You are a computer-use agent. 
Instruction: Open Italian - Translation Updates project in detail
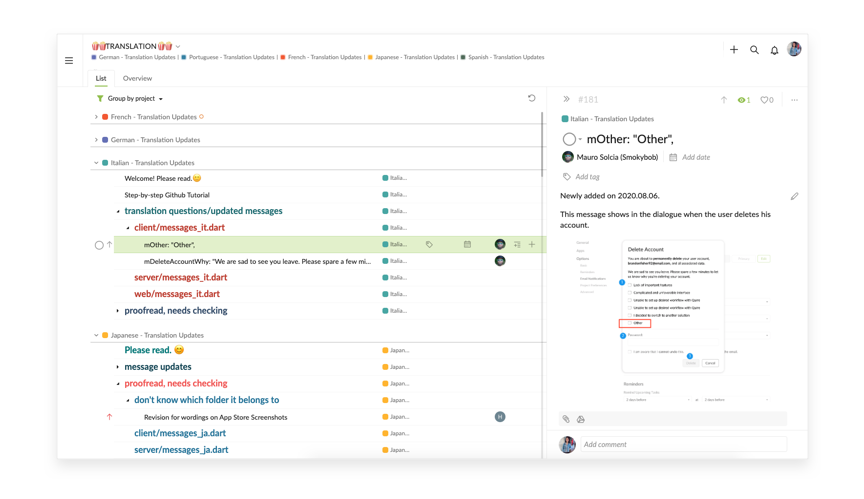click(x=607, y=118)
